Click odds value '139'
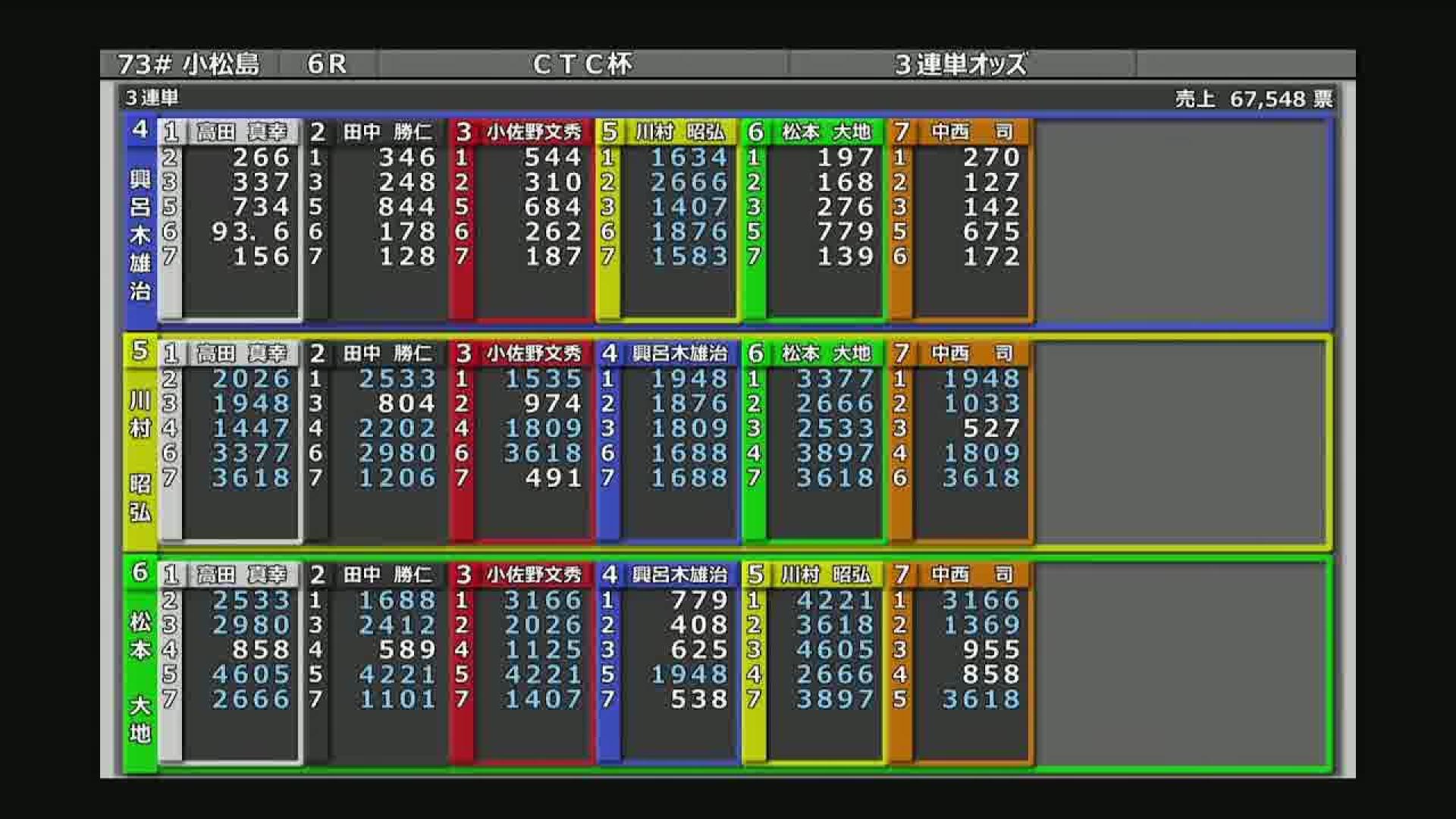The height and width of the screenshot is (819, 1456). pos(845,257)
